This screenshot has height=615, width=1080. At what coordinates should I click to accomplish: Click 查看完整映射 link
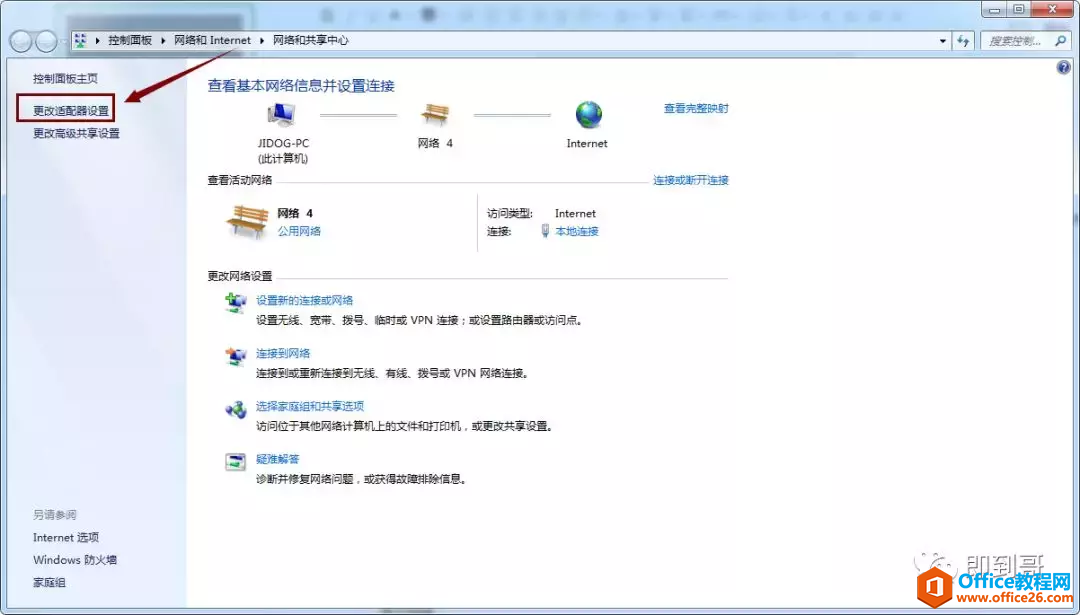click(696, 109)
